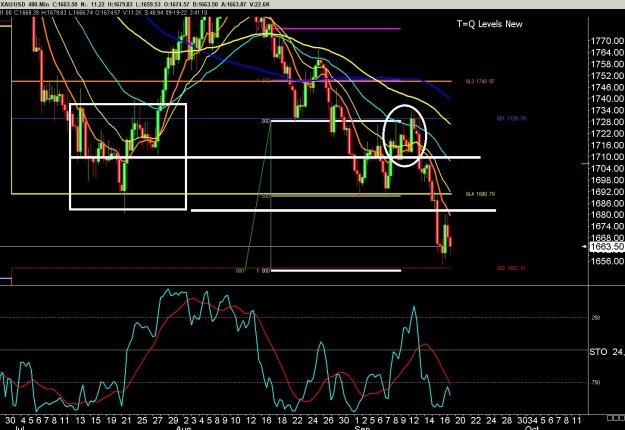625x430 pixels.
Task: Click the 1722.00 price axis label
Action: coord(607,133)
